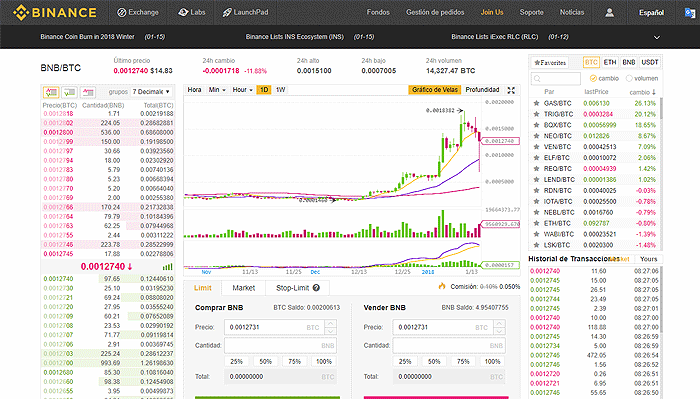Toggle fullscreen chart icon
The image size is (700, 399).
tap(511, 90)
